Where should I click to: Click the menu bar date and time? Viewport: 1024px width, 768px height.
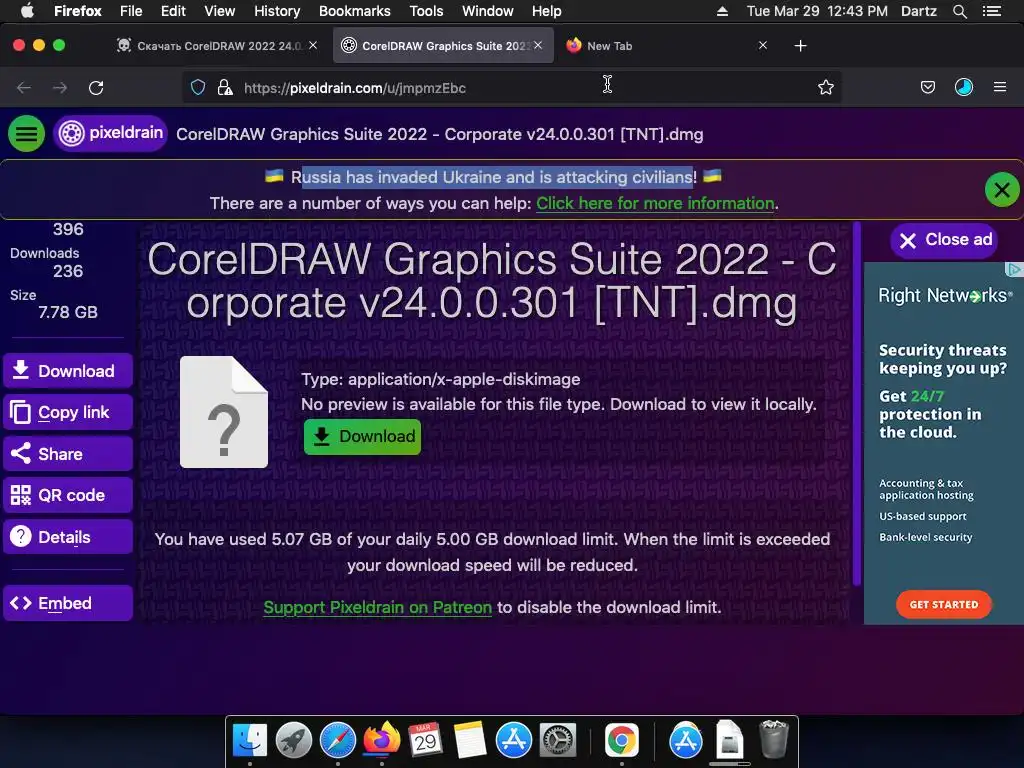point(817,11)
